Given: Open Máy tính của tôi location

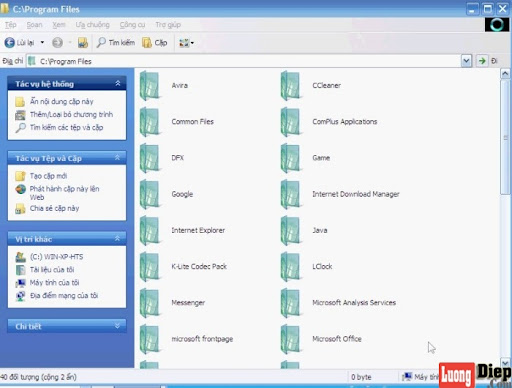Looking at the screenshot, I should click(x=54, y=283).
